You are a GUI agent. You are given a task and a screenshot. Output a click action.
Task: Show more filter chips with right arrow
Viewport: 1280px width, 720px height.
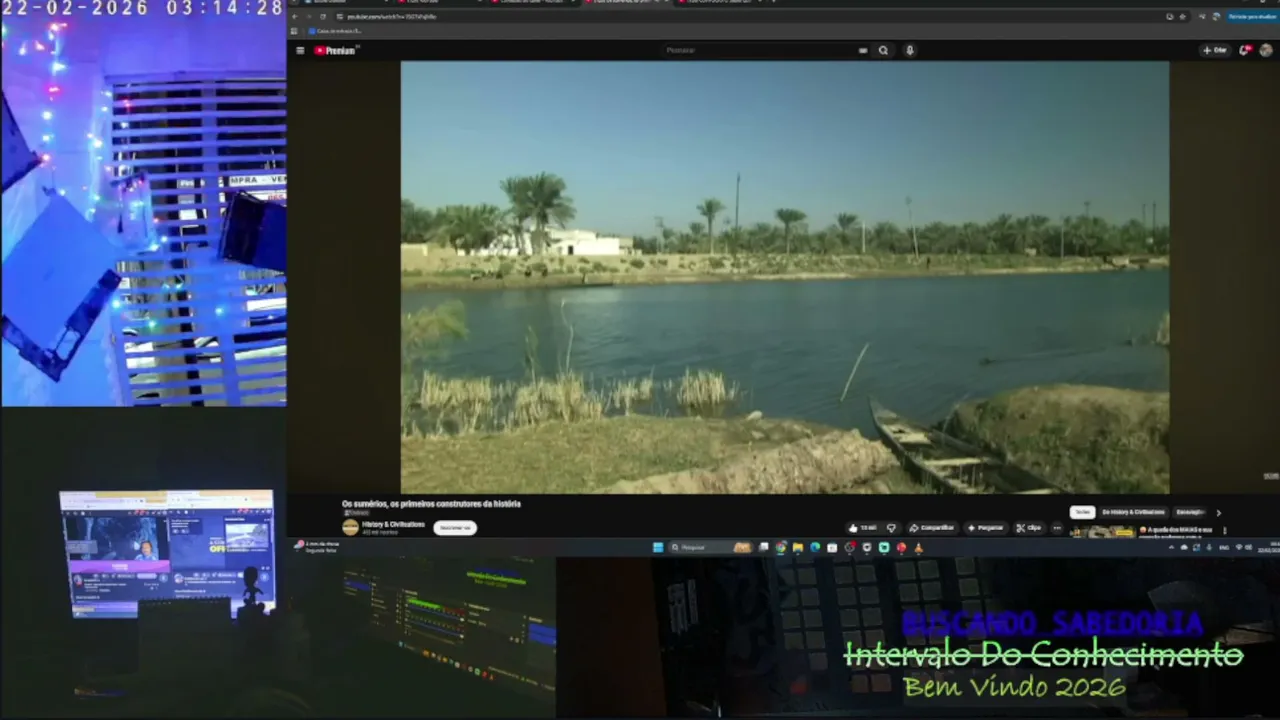[x=1218, y=513]
